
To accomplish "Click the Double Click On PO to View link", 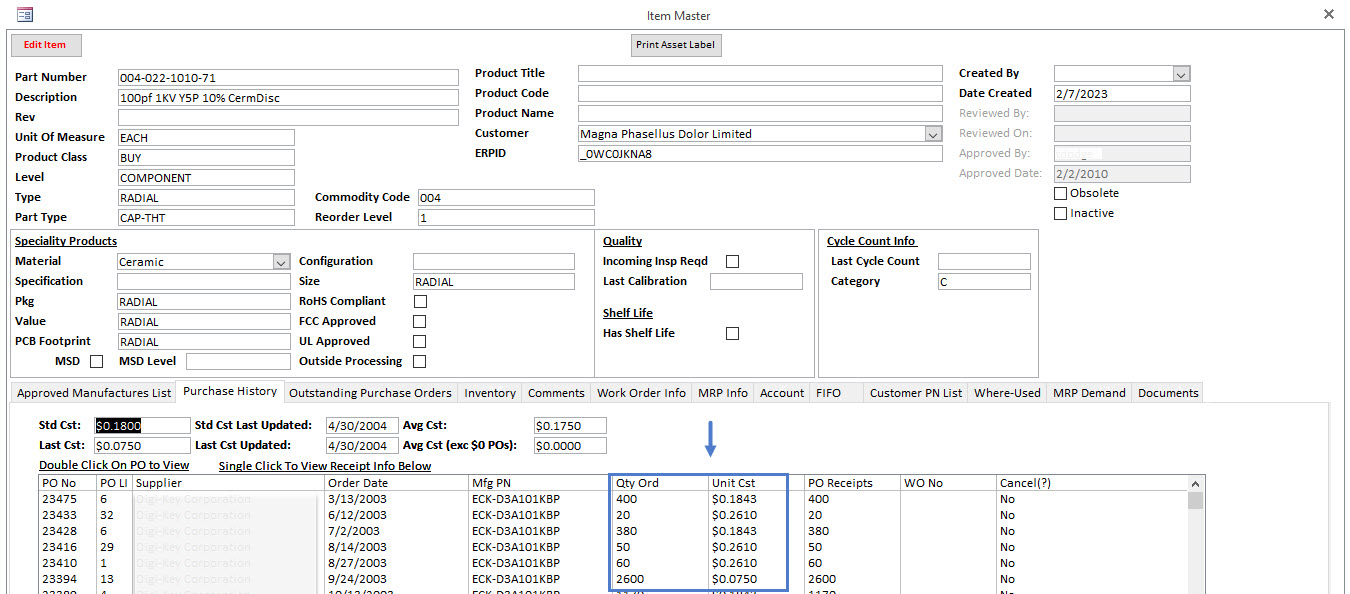I will tap(113, 465).
